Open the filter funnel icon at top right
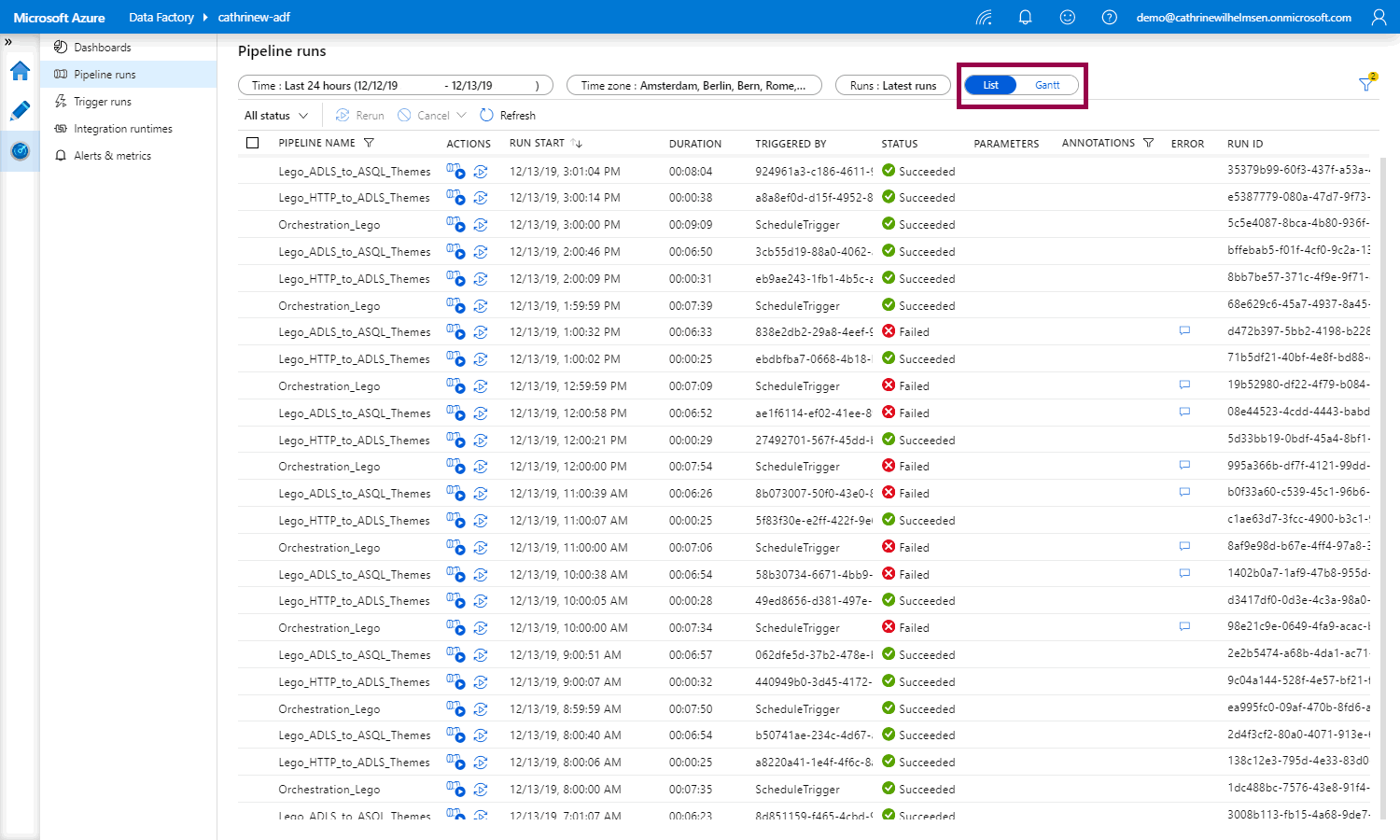Screen dimensions: 1400x840 pyautogui.click(x=1366, y=85)
